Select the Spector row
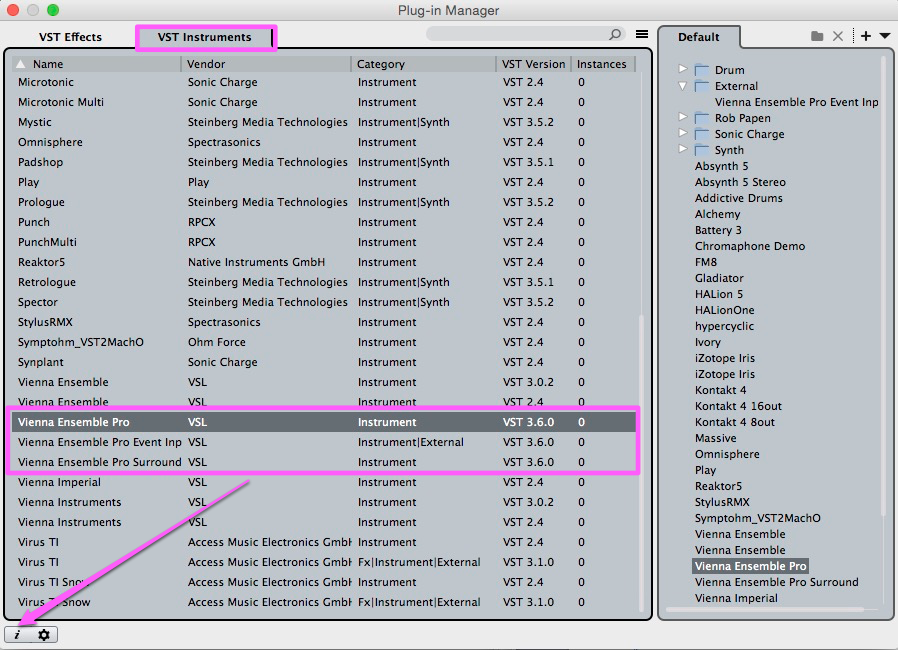The height and width of the screenshot is (650, 898). tap(324, 302)
